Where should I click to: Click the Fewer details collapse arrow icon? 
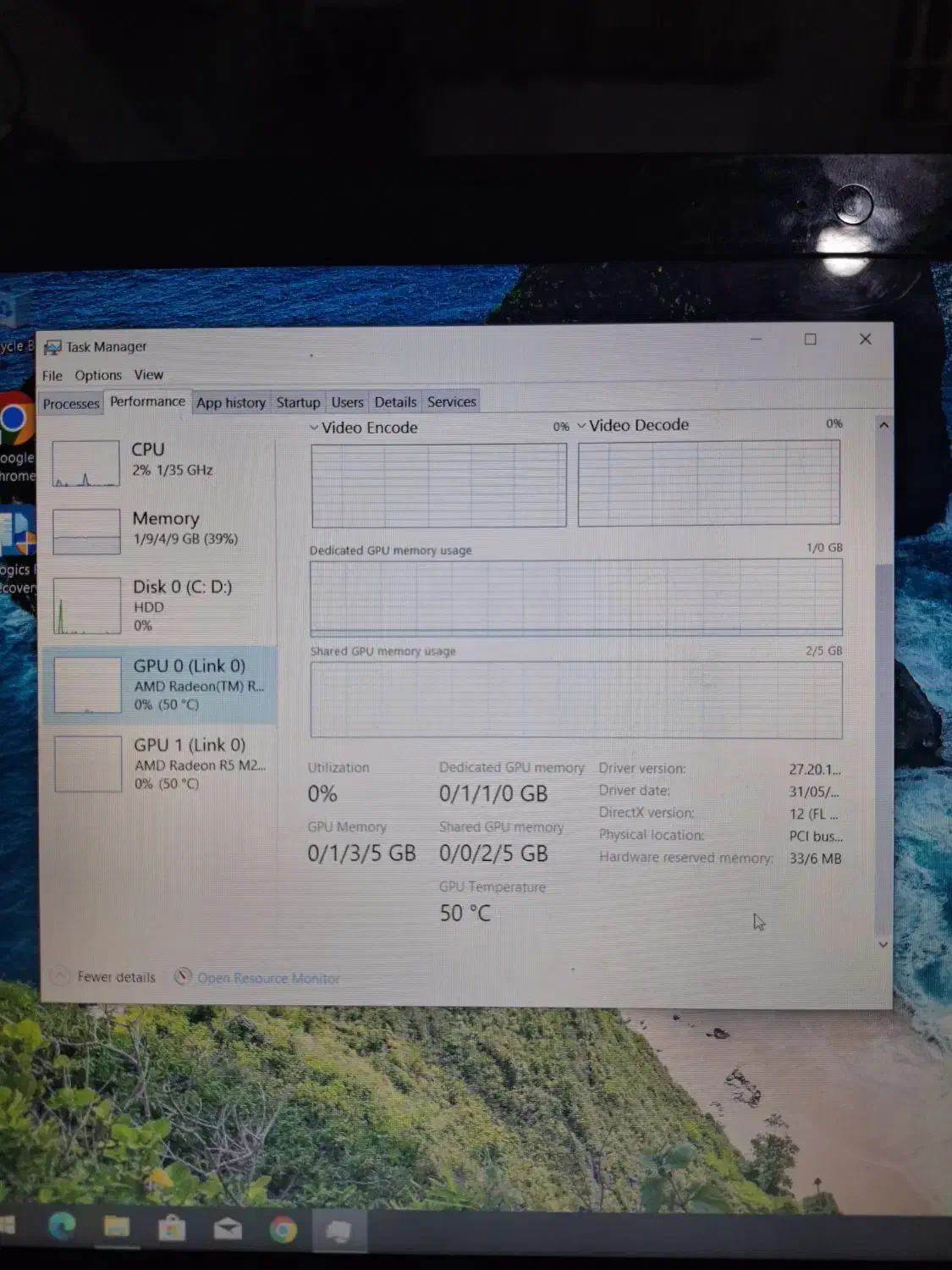pyautogui.click(x=59, y=975)
